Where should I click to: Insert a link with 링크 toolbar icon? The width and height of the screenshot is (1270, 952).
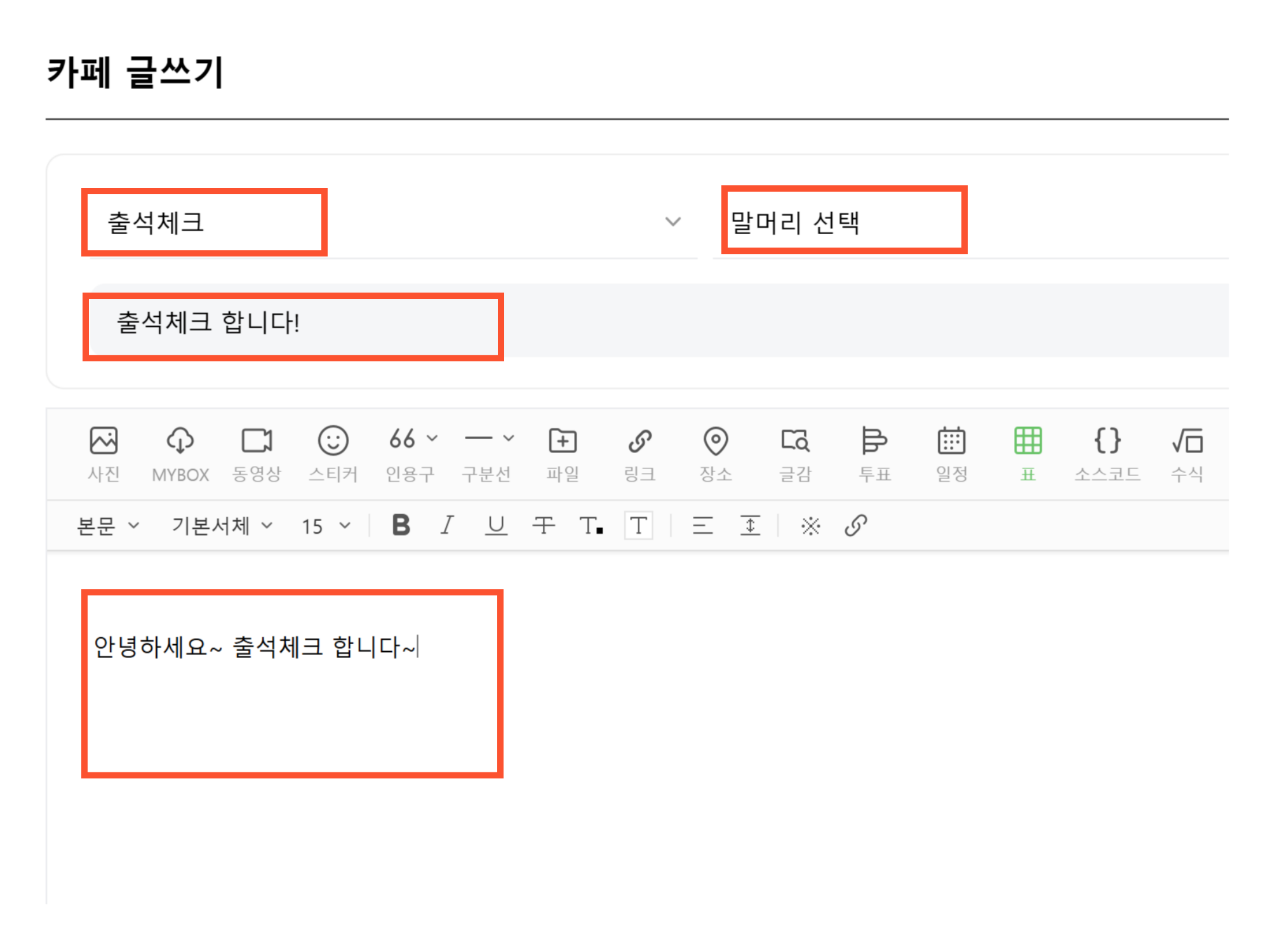(639, 454)
